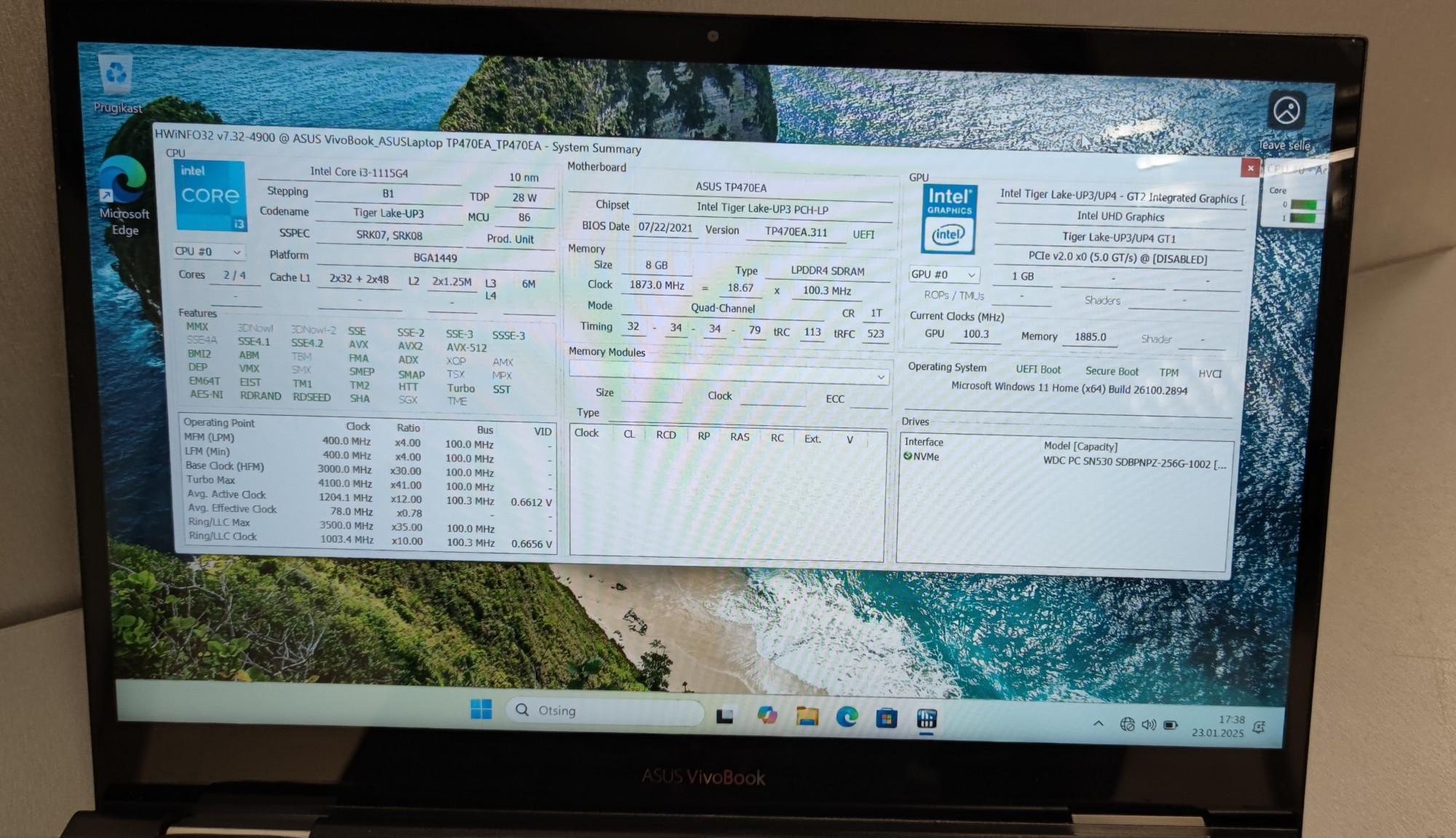Click BIOS version TP470EA.311
1456x838 pixels.
(796, 232)
